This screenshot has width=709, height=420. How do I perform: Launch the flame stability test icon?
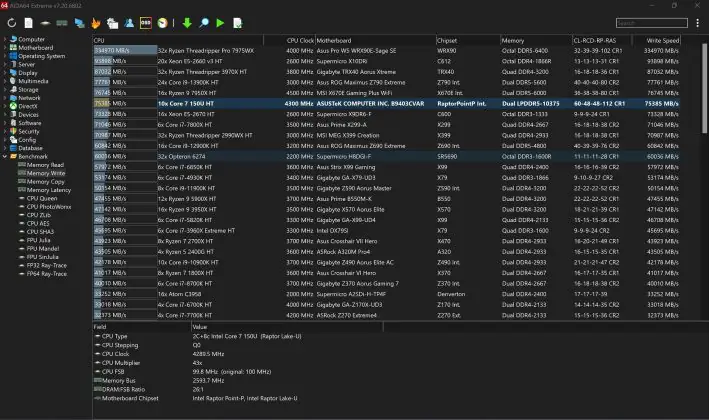coord(95,23)
